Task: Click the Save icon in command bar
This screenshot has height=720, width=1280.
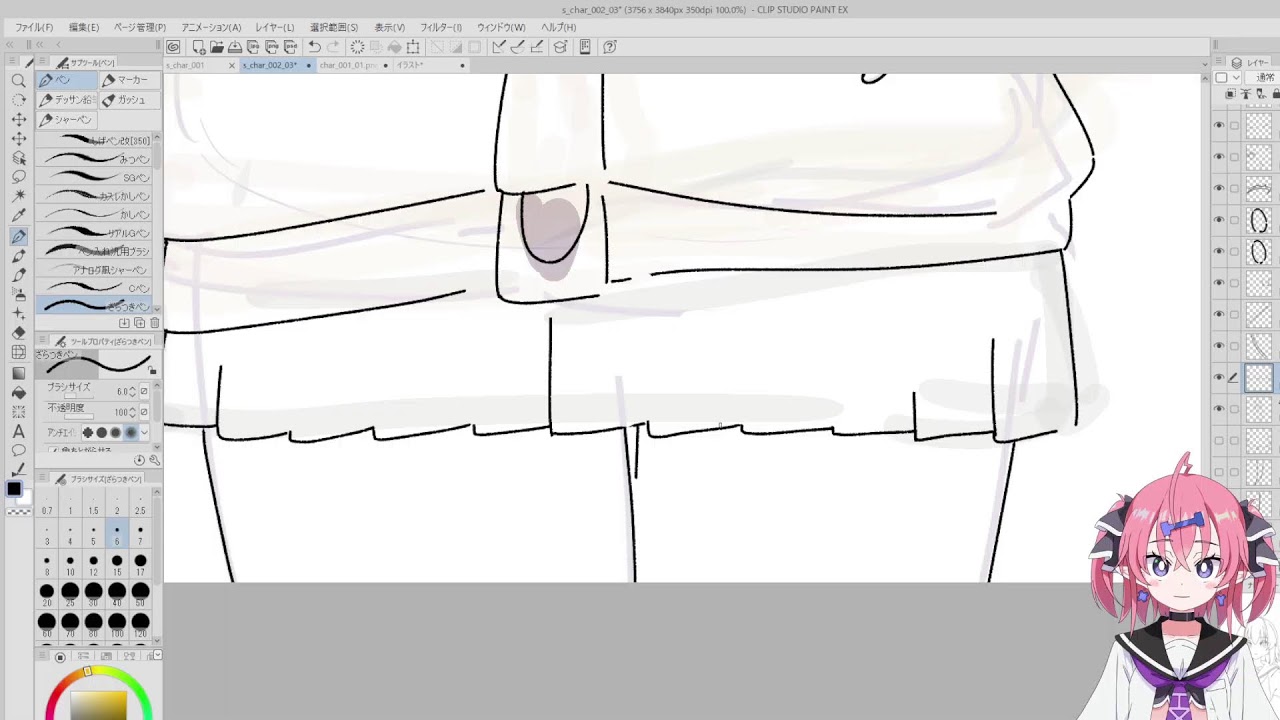Action: coord(235,47)
